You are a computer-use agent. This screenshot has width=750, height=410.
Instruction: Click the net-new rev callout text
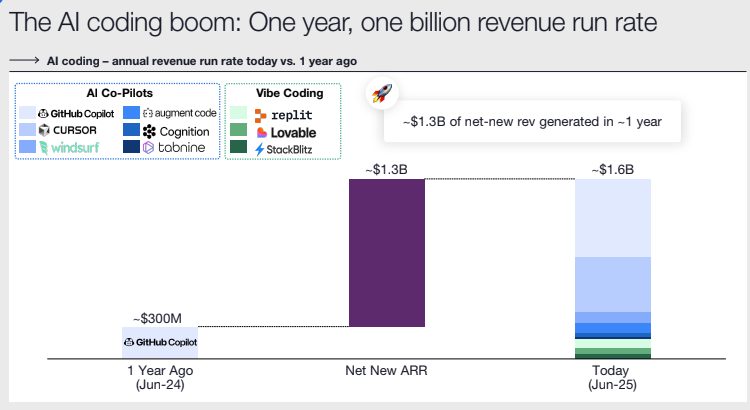(x=532, y=122)
